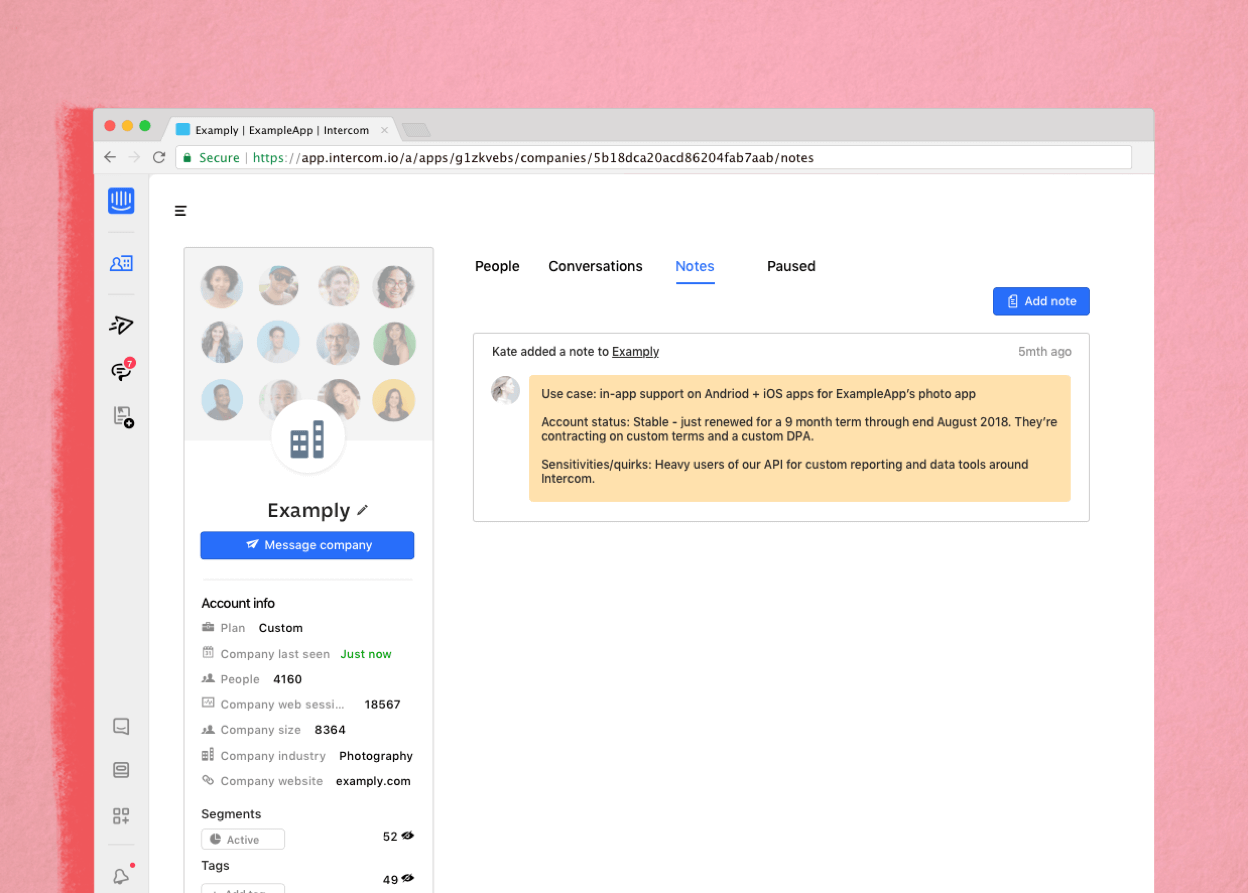The image size is (1248, 893).
Task: Toggle the eye icon beside Tags count 49
Action: click(408, 879)
